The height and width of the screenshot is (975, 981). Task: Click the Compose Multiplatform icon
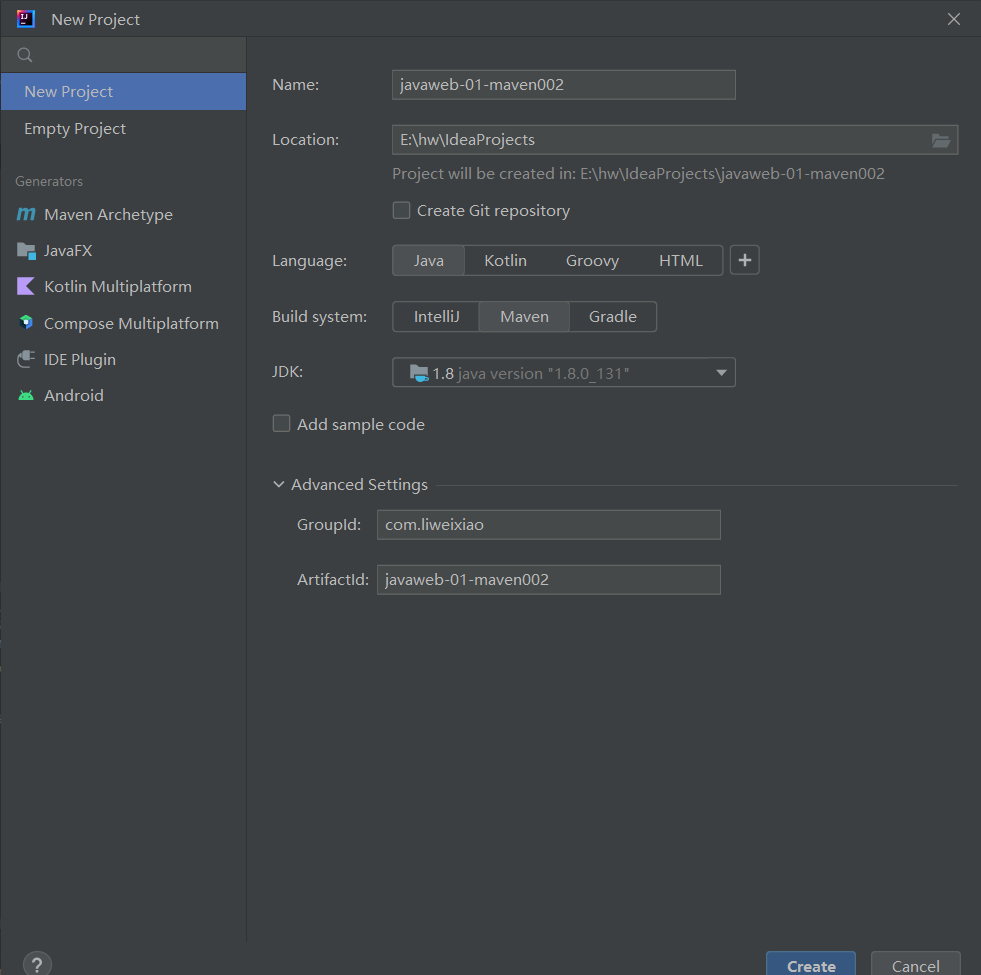[26, 323]
